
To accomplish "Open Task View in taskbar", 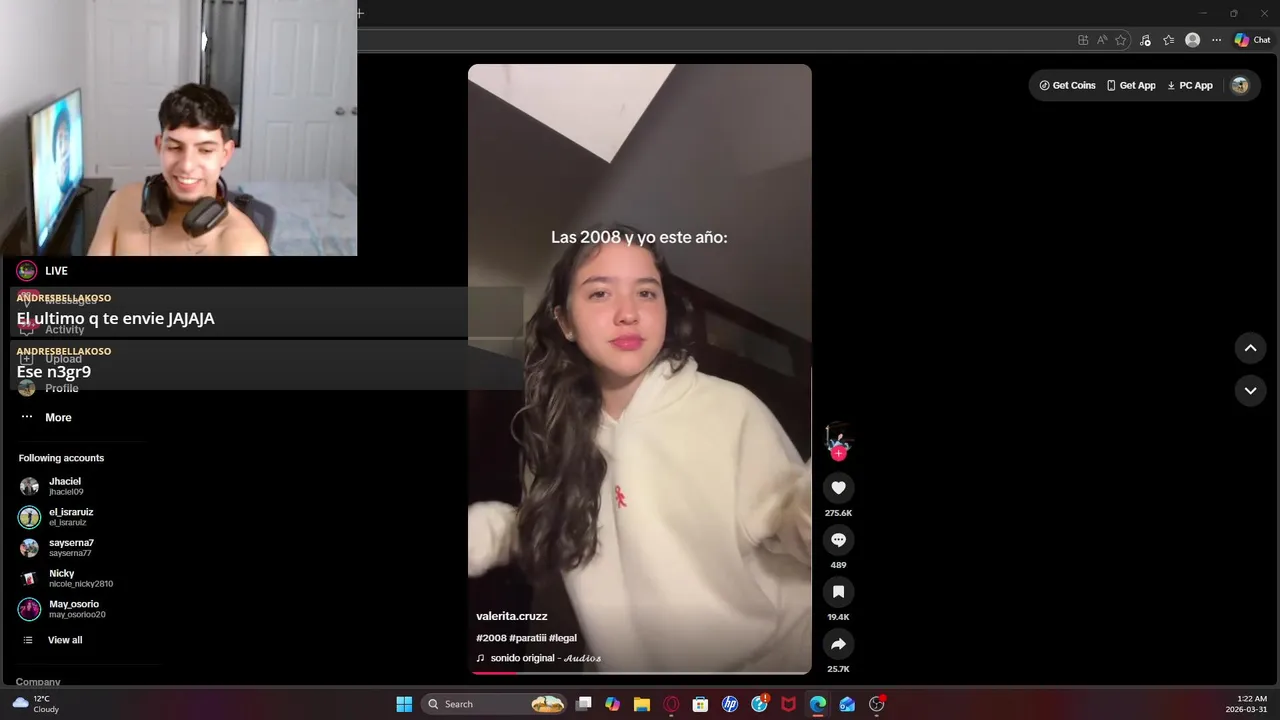I will (x=584, y=704).
